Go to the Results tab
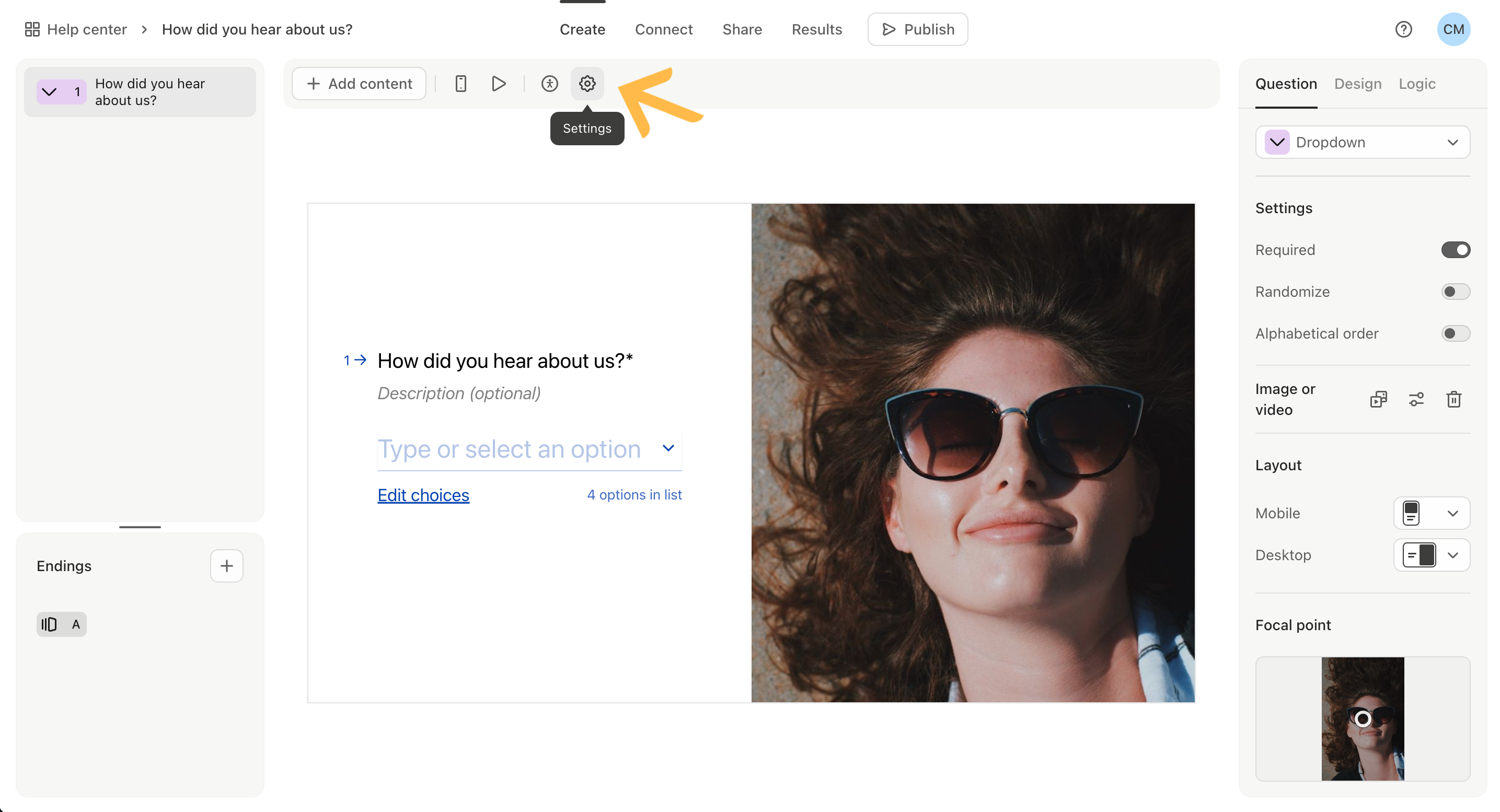 (x=816, y=29)
